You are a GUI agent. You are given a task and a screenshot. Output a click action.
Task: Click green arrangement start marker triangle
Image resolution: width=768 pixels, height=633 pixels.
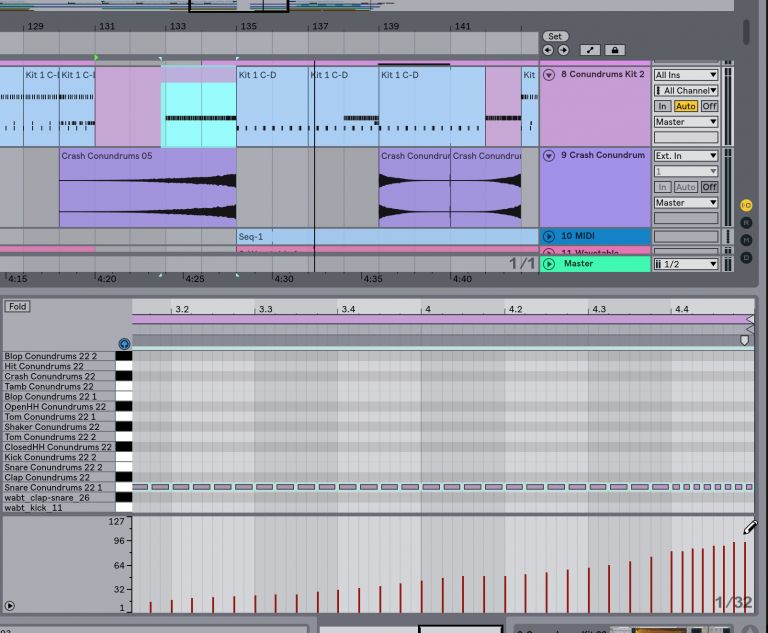(96, 57)
